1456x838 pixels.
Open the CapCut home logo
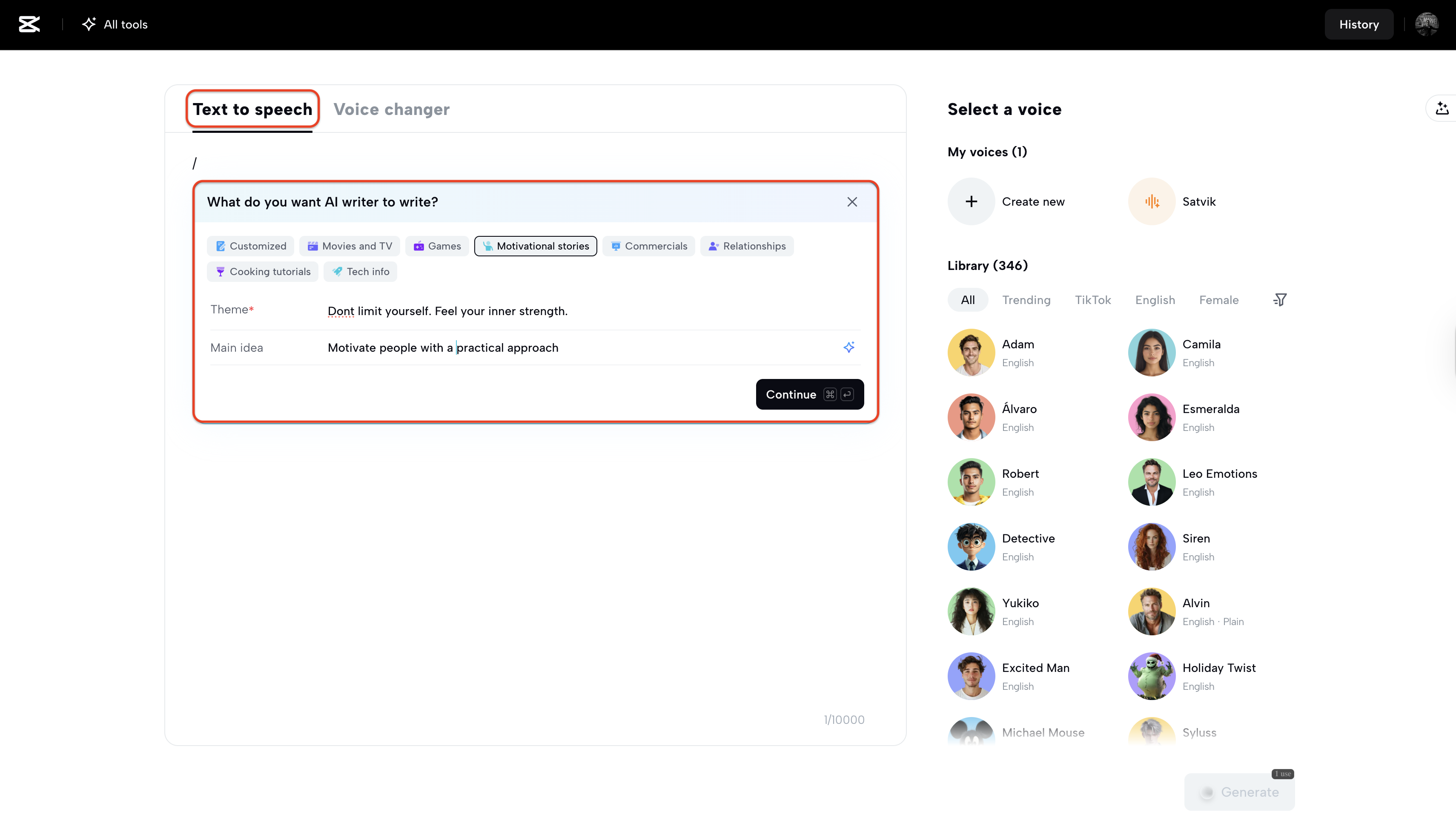point(29,24)
